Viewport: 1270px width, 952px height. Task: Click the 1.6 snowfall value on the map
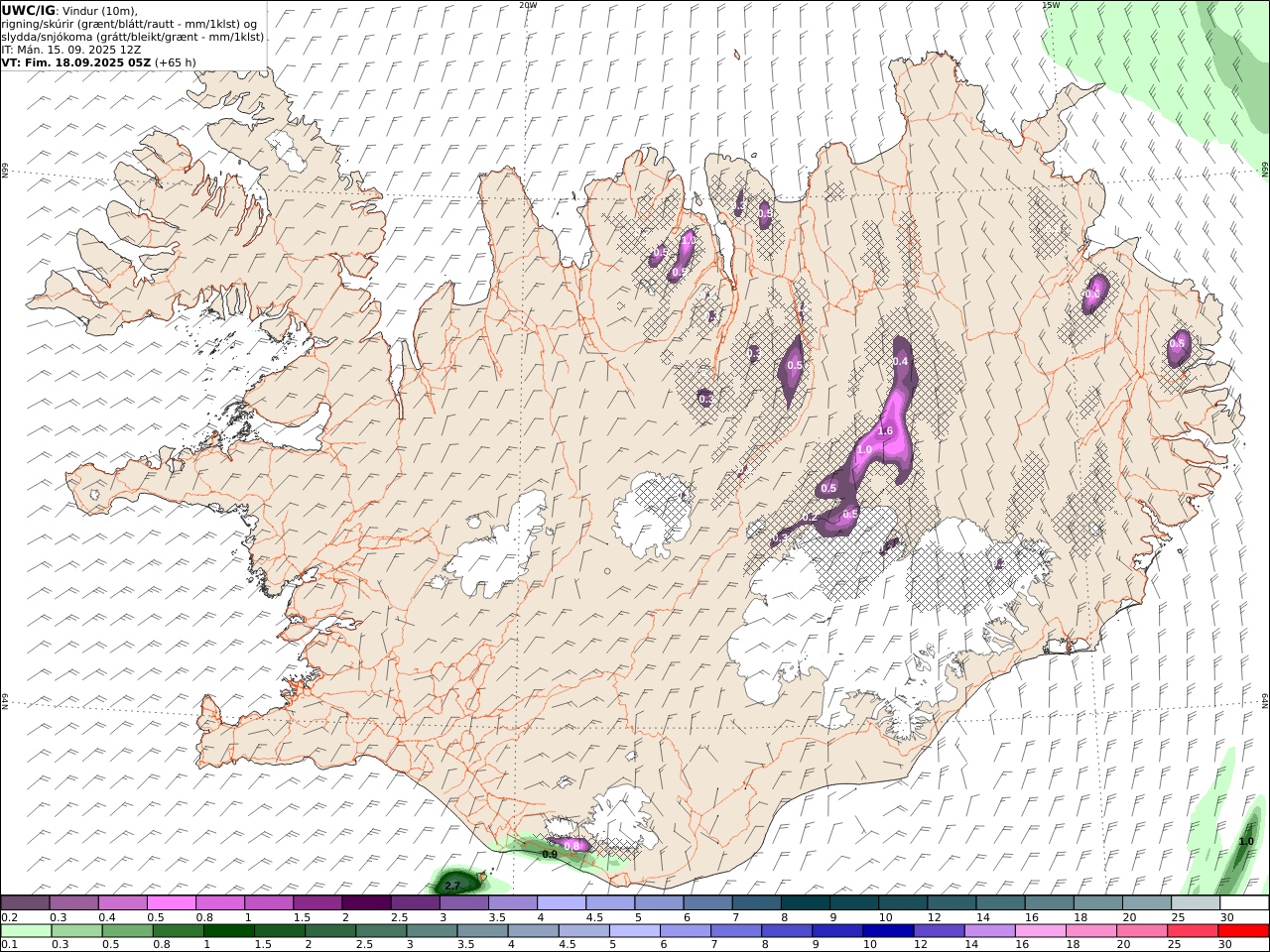click(885, 430)
